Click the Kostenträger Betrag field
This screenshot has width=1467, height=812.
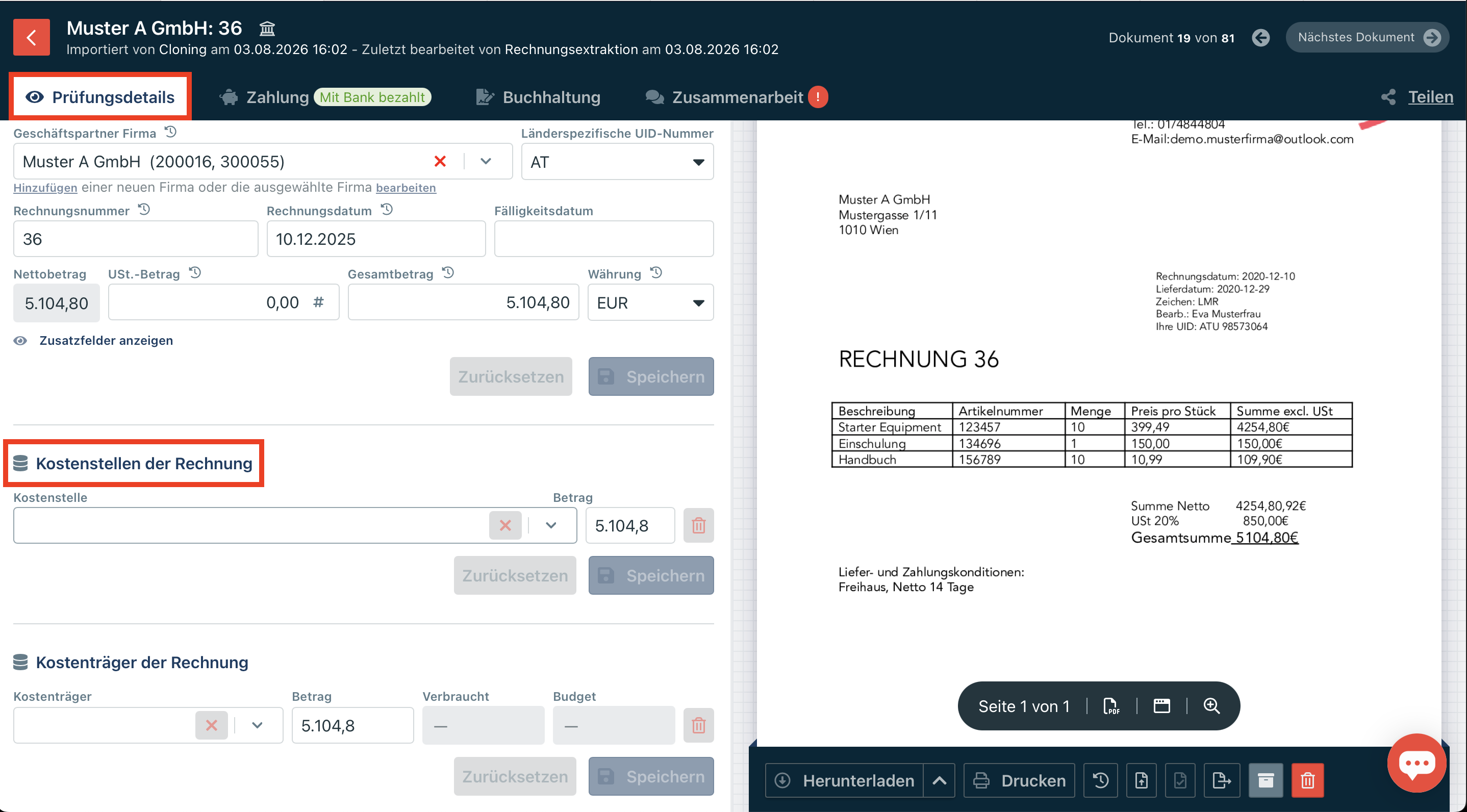tap(352, 725)
